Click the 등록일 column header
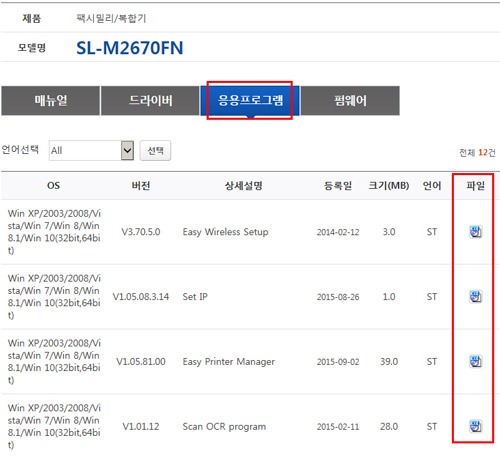 click(x=338, y=186)
